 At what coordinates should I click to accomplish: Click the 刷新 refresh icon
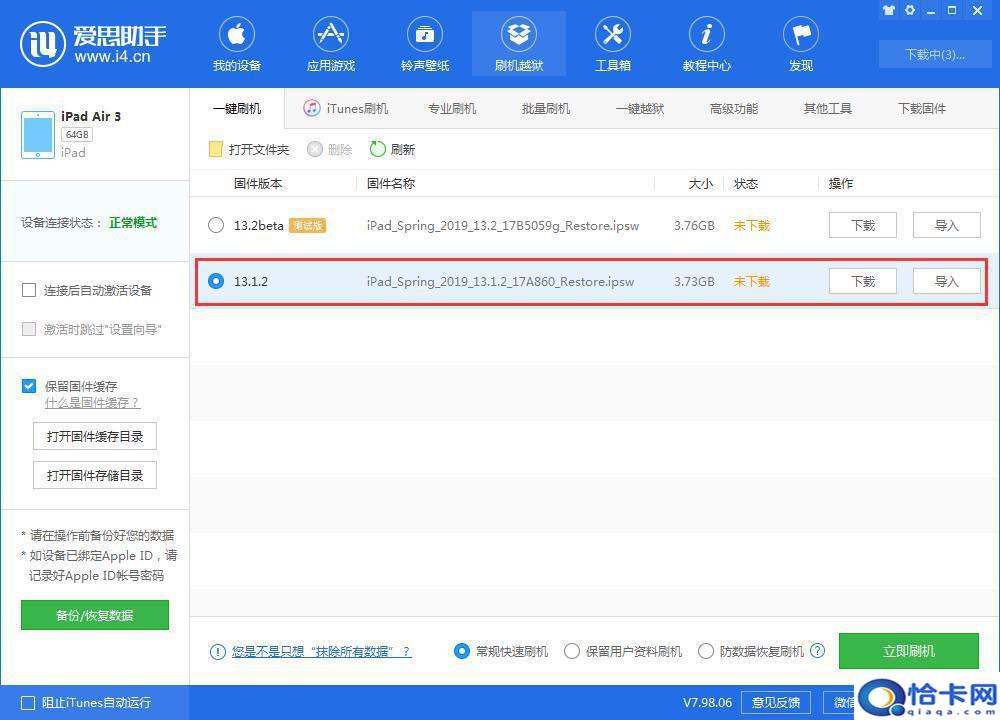coord(378,149)
